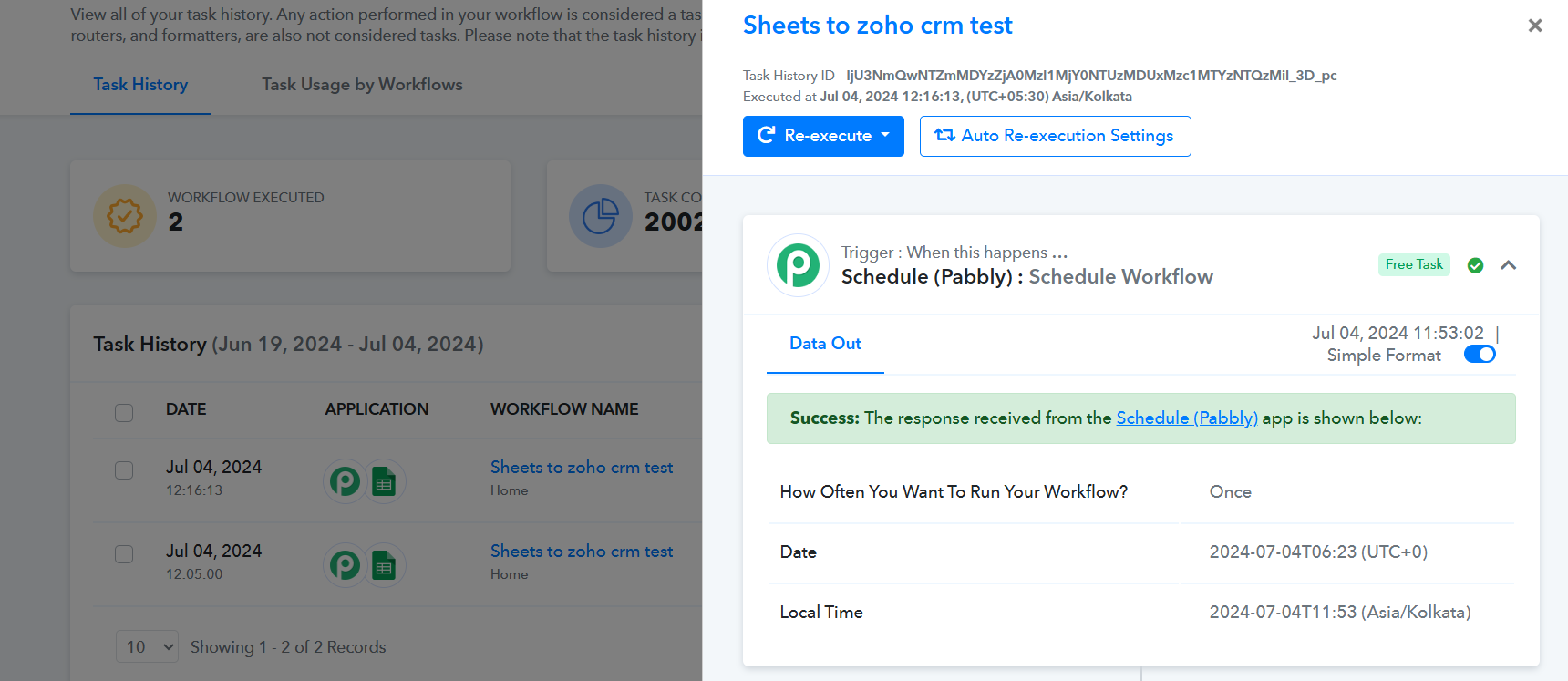Click Pabbly icon in the 12:05:00 row
The height and width of the screenshot is (681, 1568).
pyautogui.click(x=345, y=565)
